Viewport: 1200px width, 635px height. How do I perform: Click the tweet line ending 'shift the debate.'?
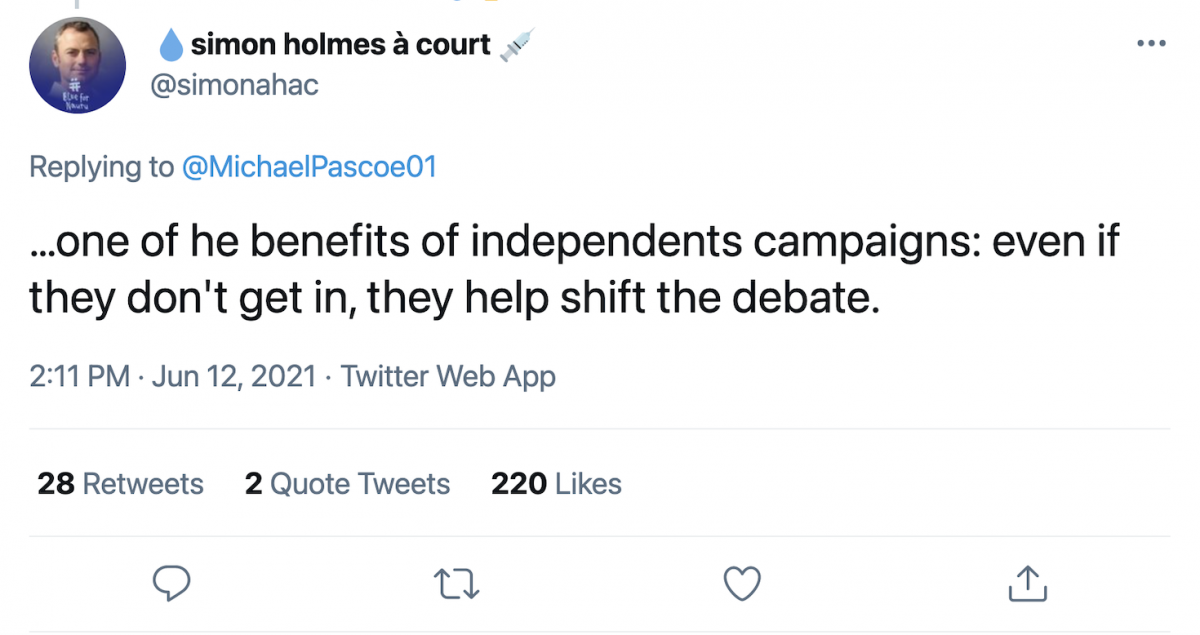pyautogui.click(x=455, y=297)
